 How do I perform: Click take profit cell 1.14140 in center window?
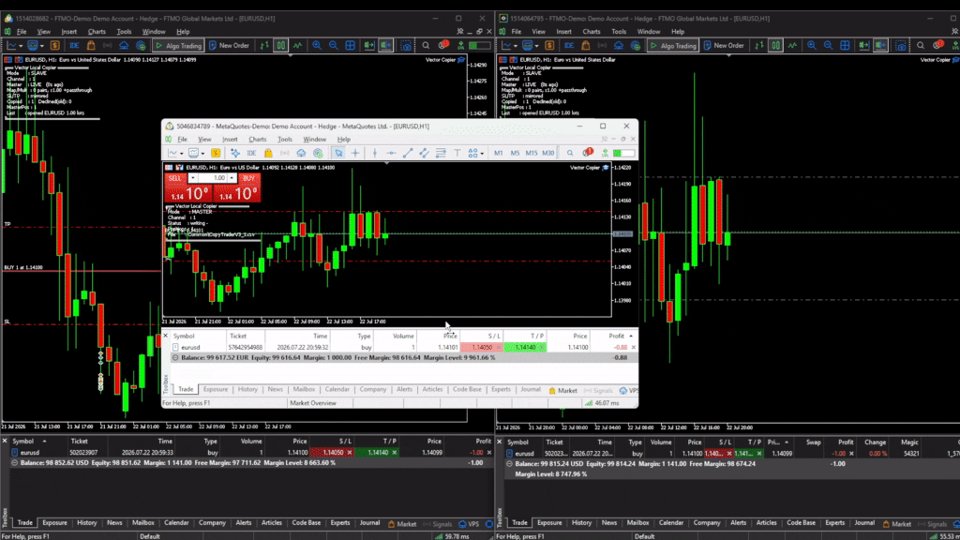coord(525,347)
